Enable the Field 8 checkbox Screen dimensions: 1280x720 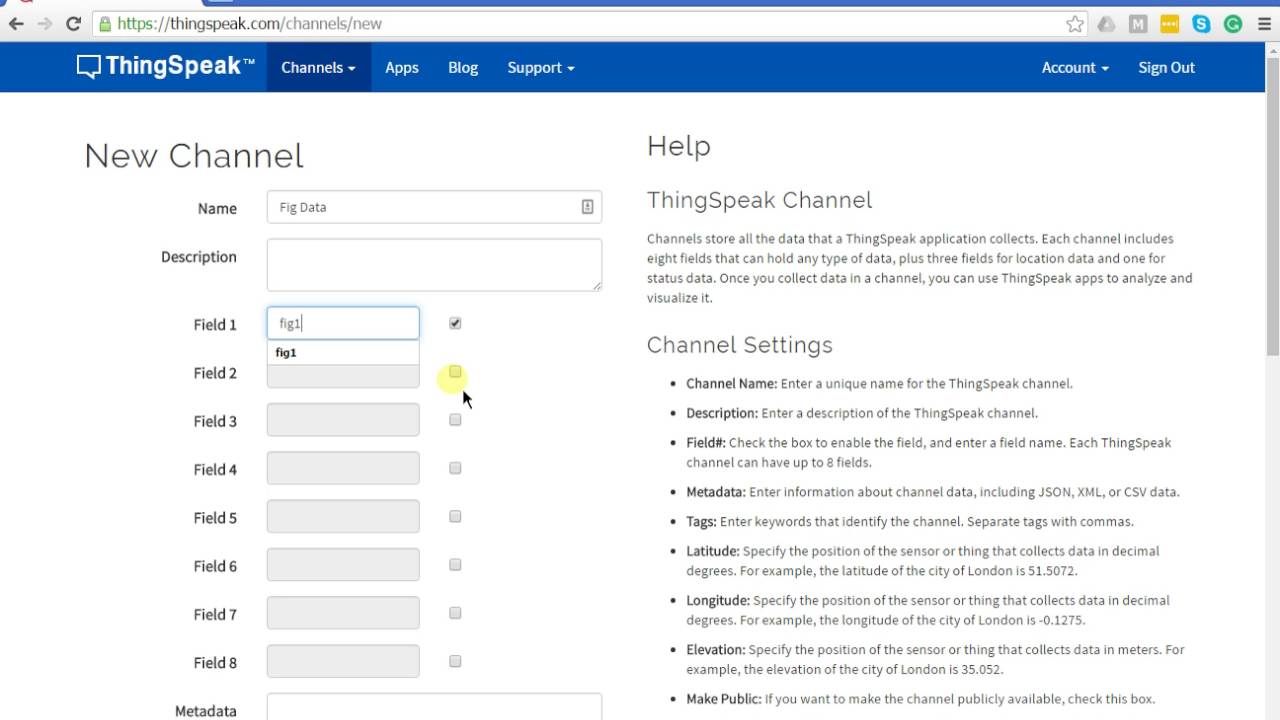point(455,661)
